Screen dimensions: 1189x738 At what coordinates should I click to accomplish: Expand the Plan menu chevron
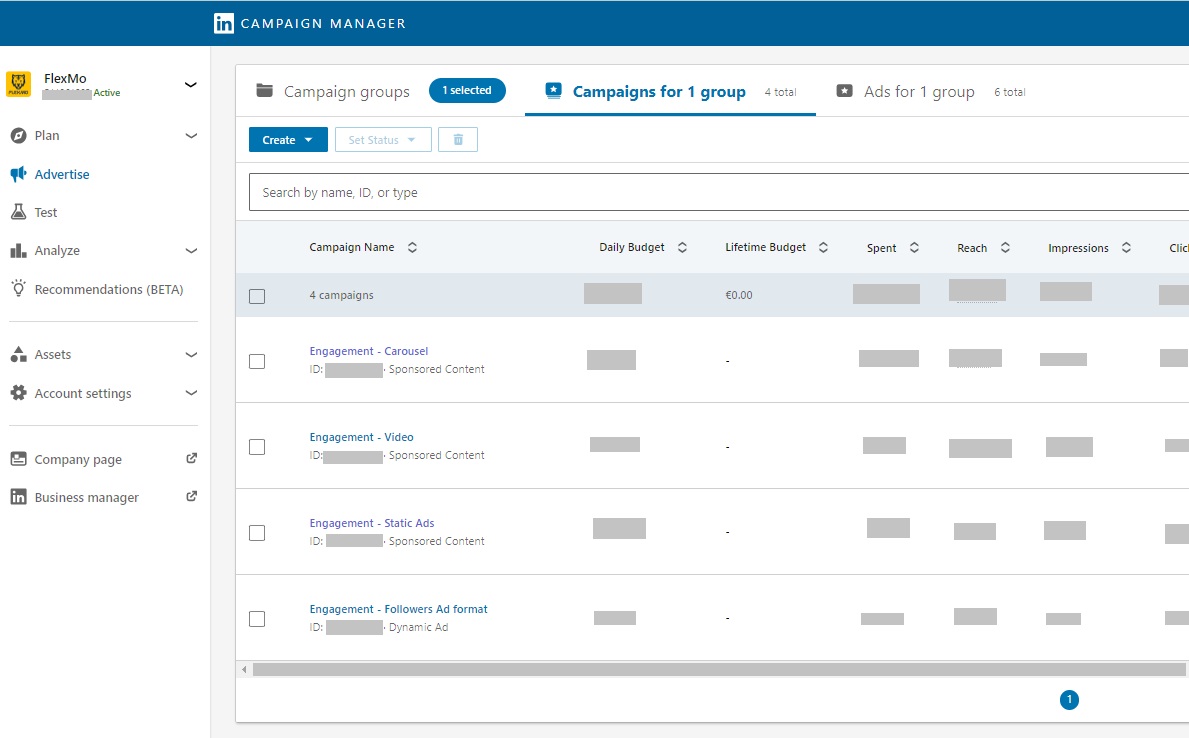point(192,136)
